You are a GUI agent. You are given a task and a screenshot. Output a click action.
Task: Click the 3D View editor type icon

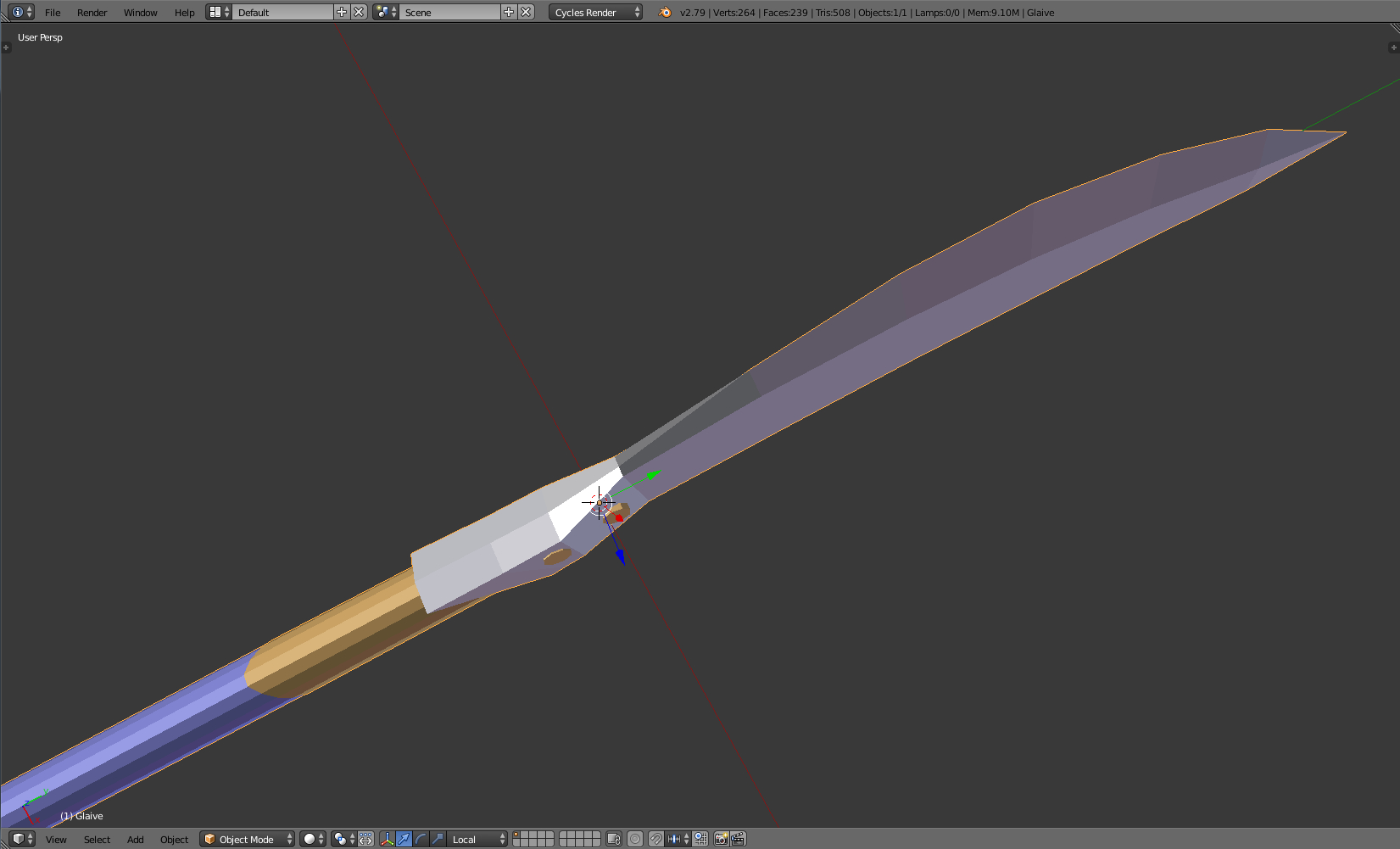point(19,839)
